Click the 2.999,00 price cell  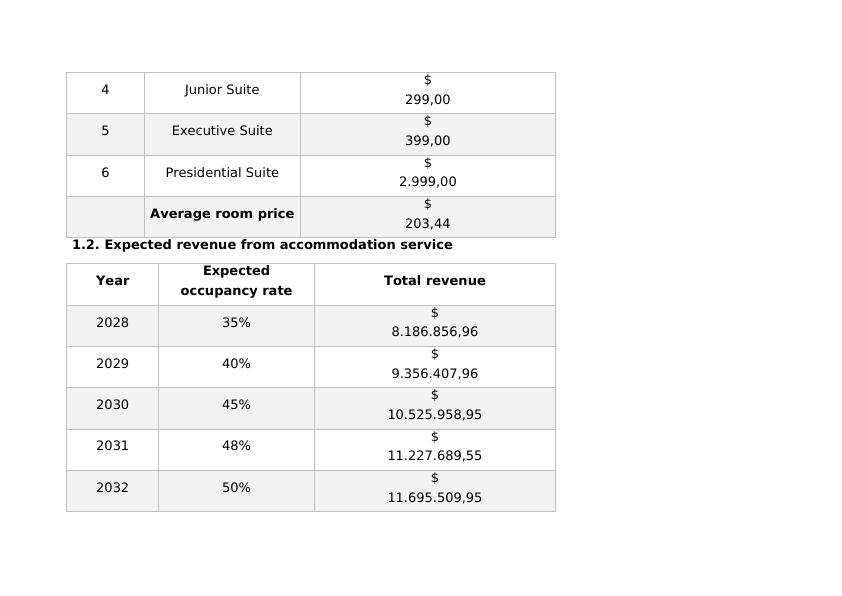tap(427, 182)
